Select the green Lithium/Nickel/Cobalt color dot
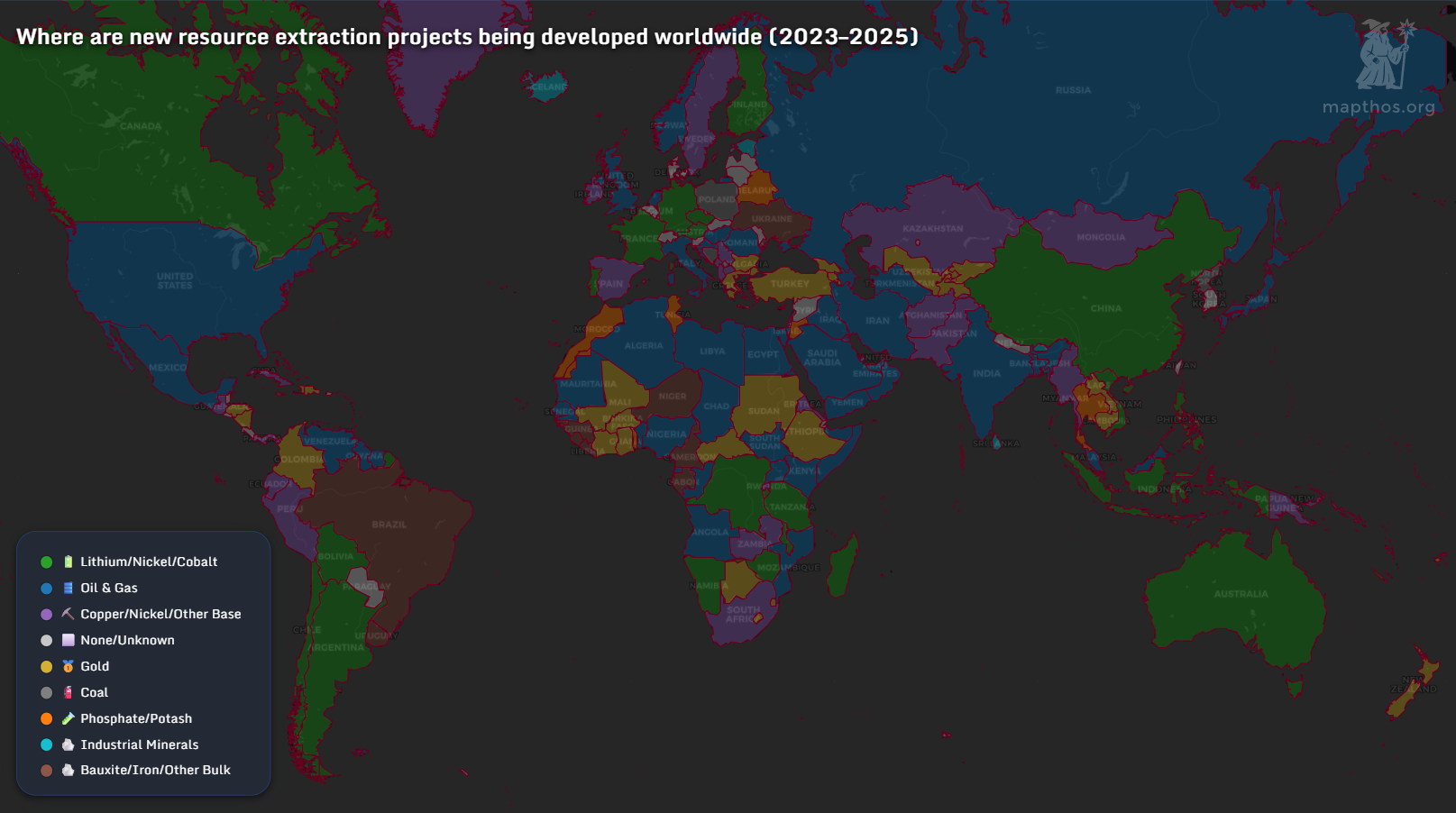This screenshot has height=813, width=1456. 46,562
